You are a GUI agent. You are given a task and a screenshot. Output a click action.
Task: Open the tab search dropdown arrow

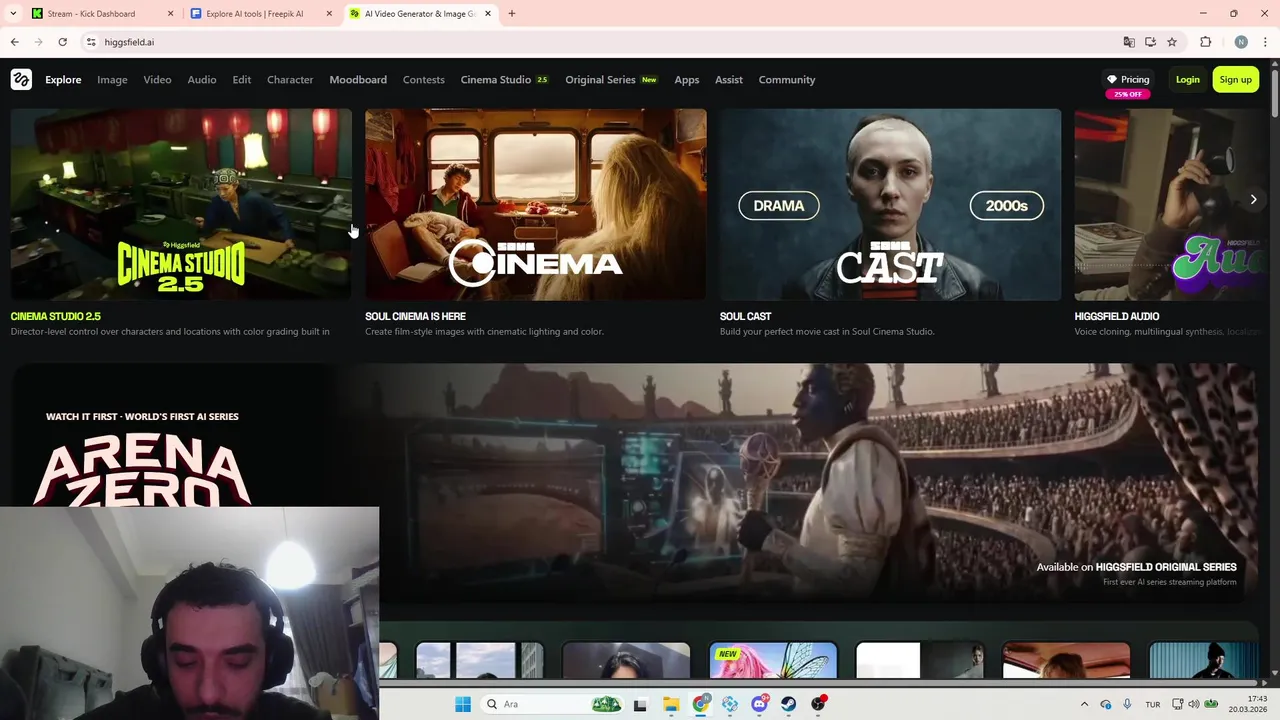13,14
